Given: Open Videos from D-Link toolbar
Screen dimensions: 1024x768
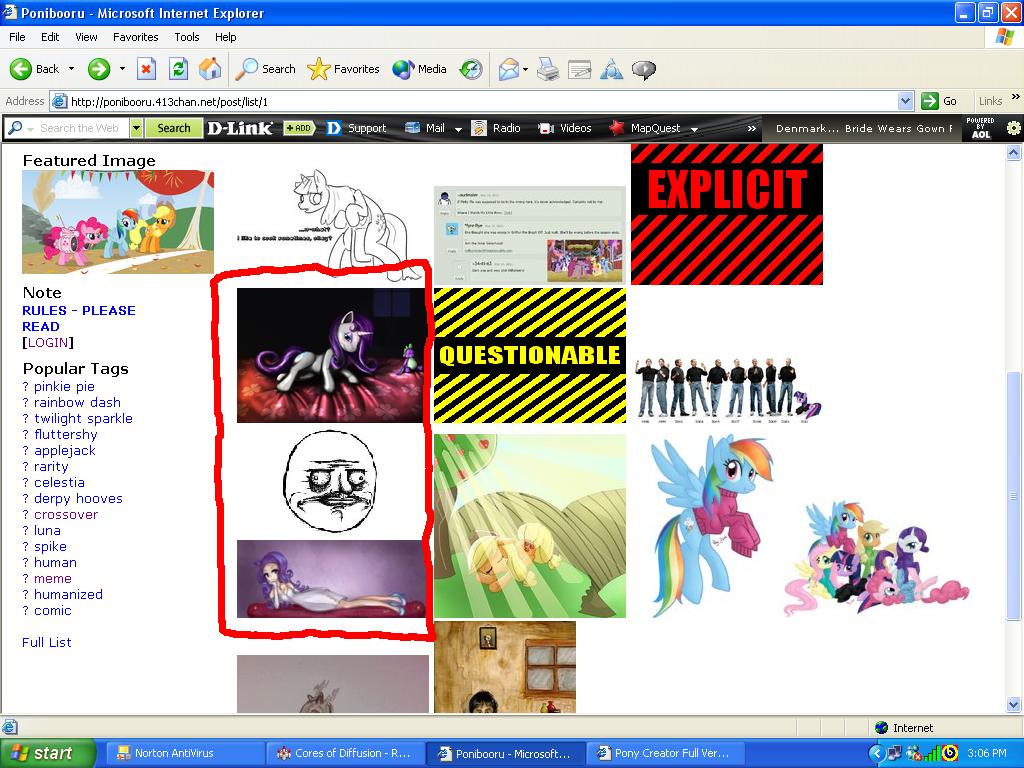Looking at the screenshot, I should (565, 128).
